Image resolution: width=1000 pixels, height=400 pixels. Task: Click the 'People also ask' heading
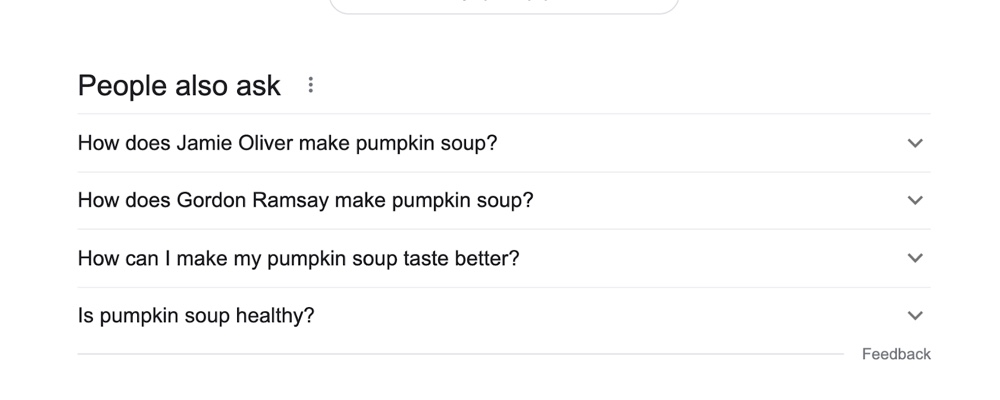point(179,86)
